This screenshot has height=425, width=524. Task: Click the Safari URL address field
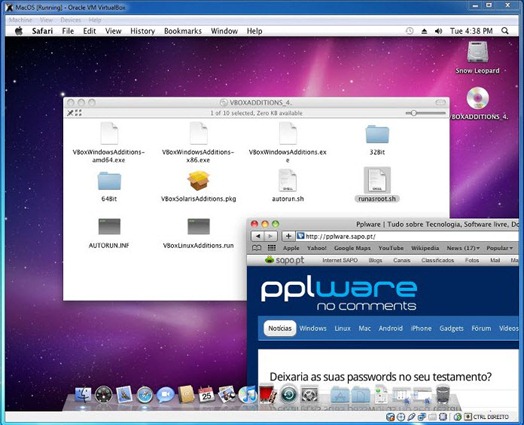coord(407,236)
